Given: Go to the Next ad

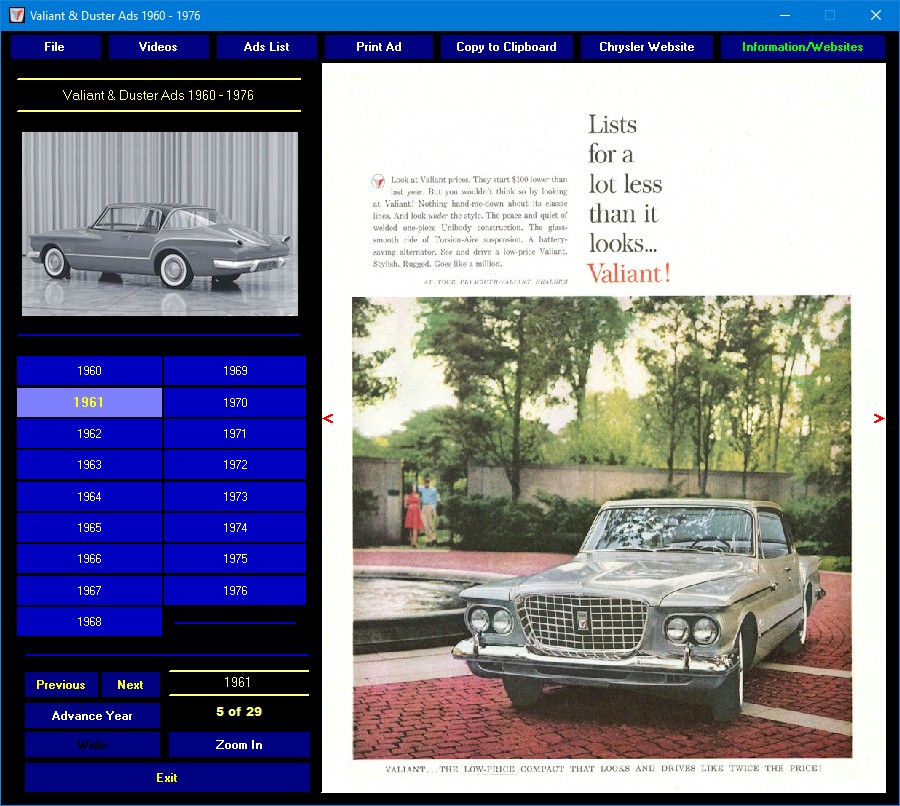Looking at the screenshot, I should click(130, 685).
